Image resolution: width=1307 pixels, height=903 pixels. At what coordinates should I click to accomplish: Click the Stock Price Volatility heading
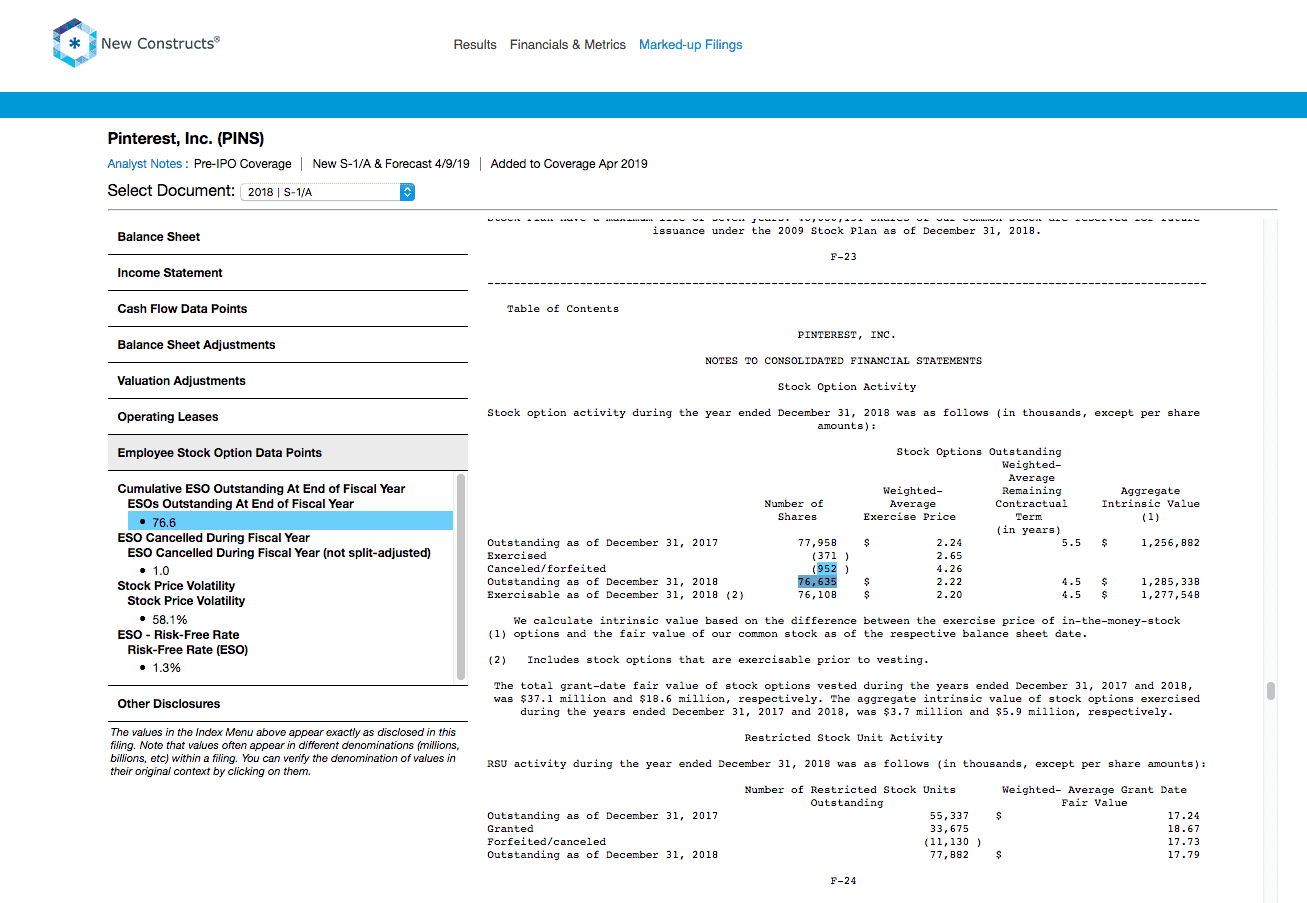coord(176,586)
